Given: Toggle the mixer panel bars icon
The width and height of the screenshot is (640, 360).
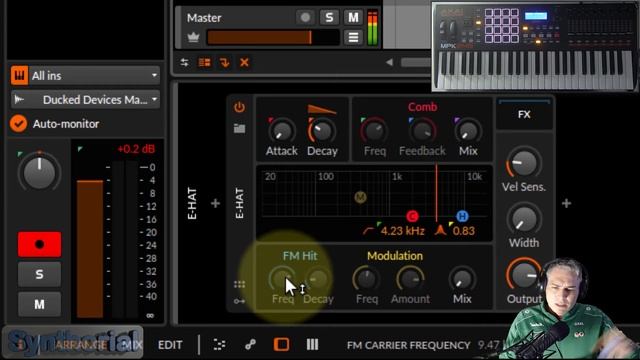Looking at the screenshot, I should point(312,345).
